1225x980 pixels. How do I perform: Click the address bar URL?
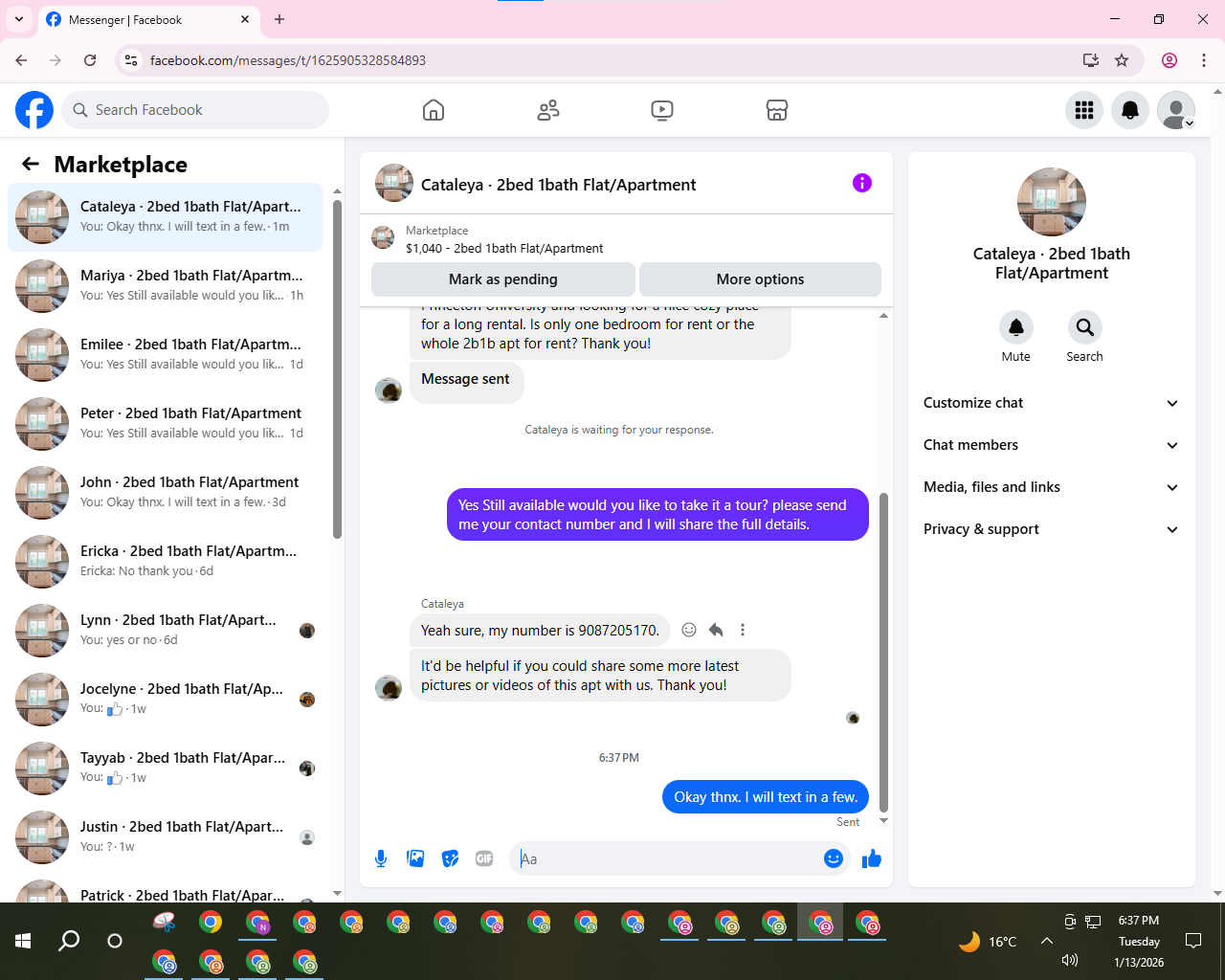pos(287,60)
